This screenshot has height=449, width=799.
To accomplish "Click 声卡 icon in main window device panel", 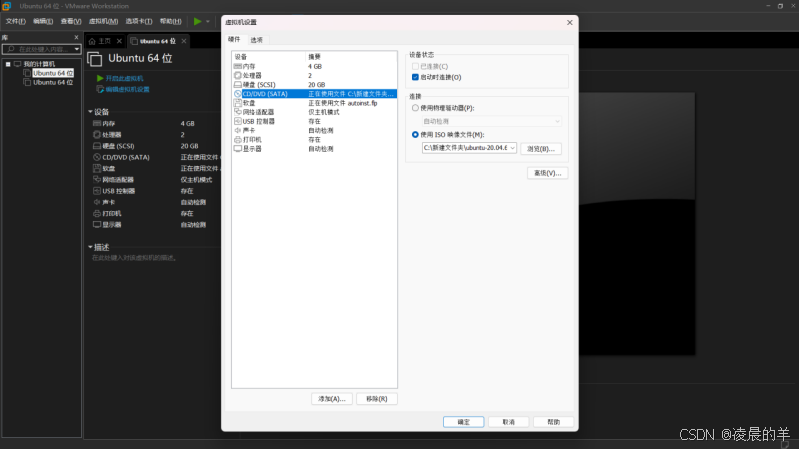I will [97, 202].
